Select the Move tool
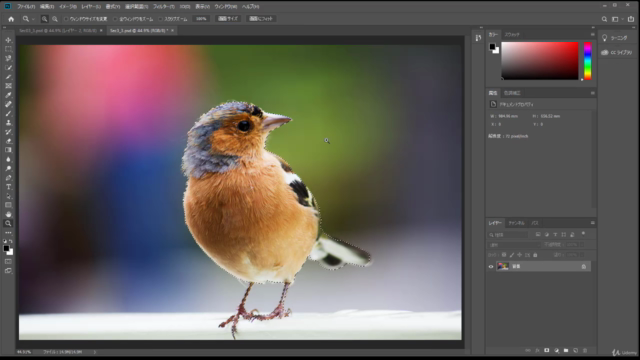Screen dimensions: 640x360 click(x=8, y=40)
